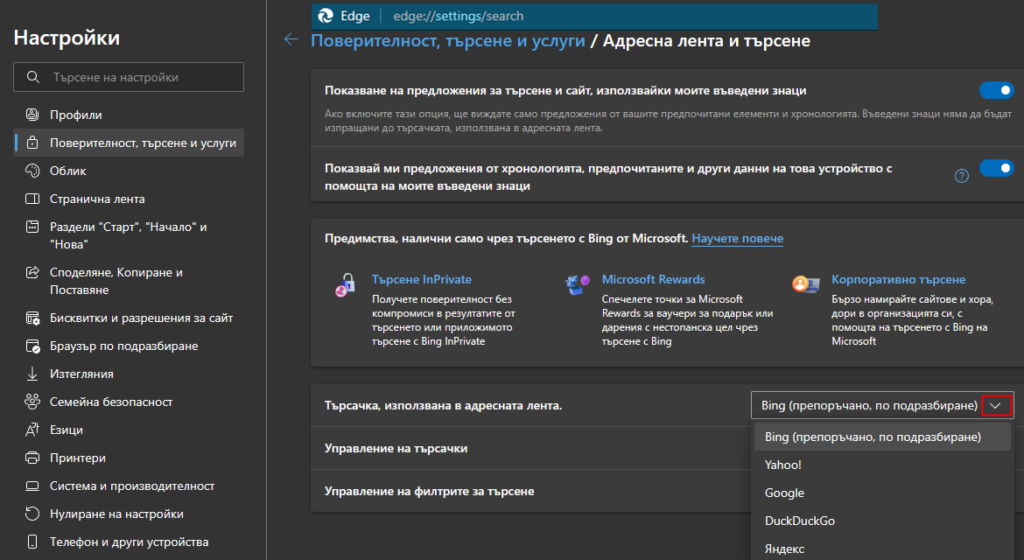Click the Принтери printer icon
Viewport: 1024px width, 560px height.
tap(32, 458)
